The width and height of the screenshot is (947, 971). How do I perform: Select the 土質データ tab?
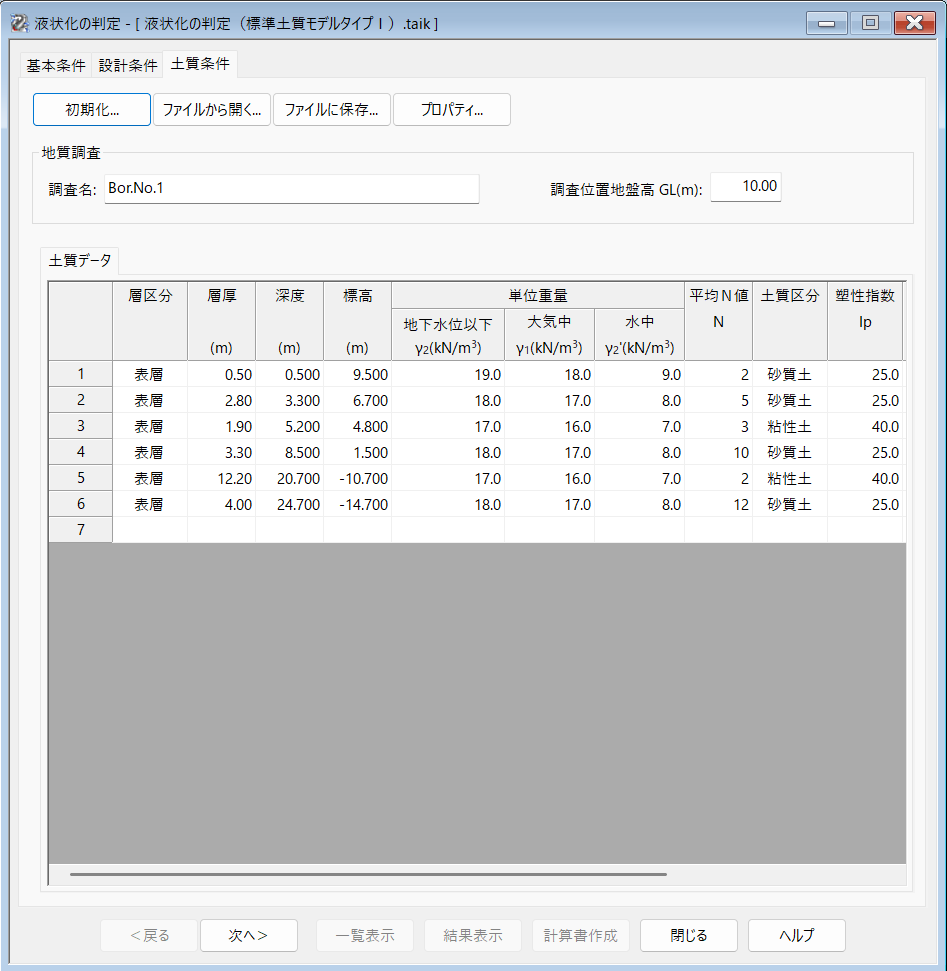[80, 261]
